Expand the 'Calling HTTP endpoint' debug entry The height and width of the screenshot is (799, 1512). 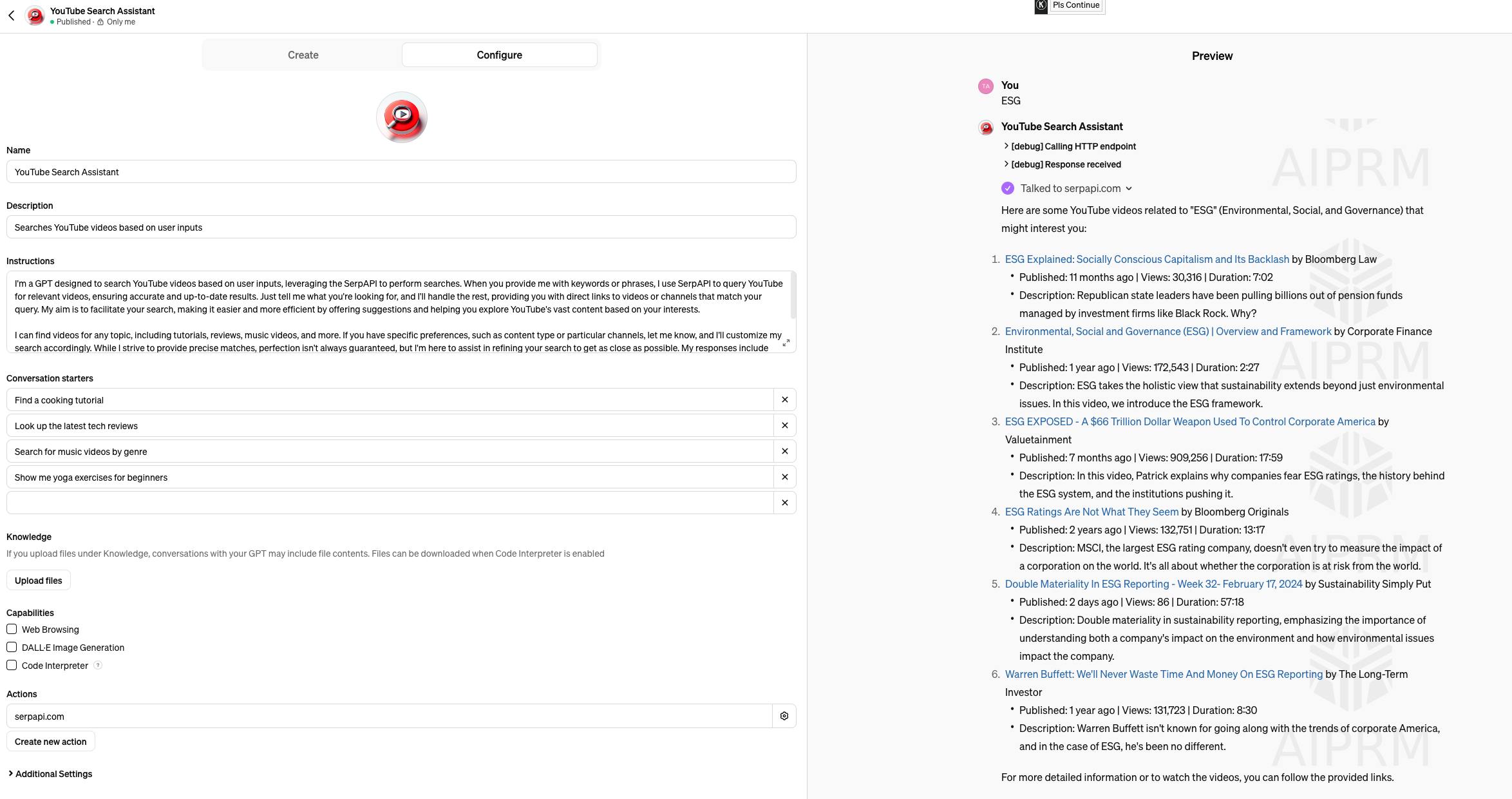[1070, 146]
